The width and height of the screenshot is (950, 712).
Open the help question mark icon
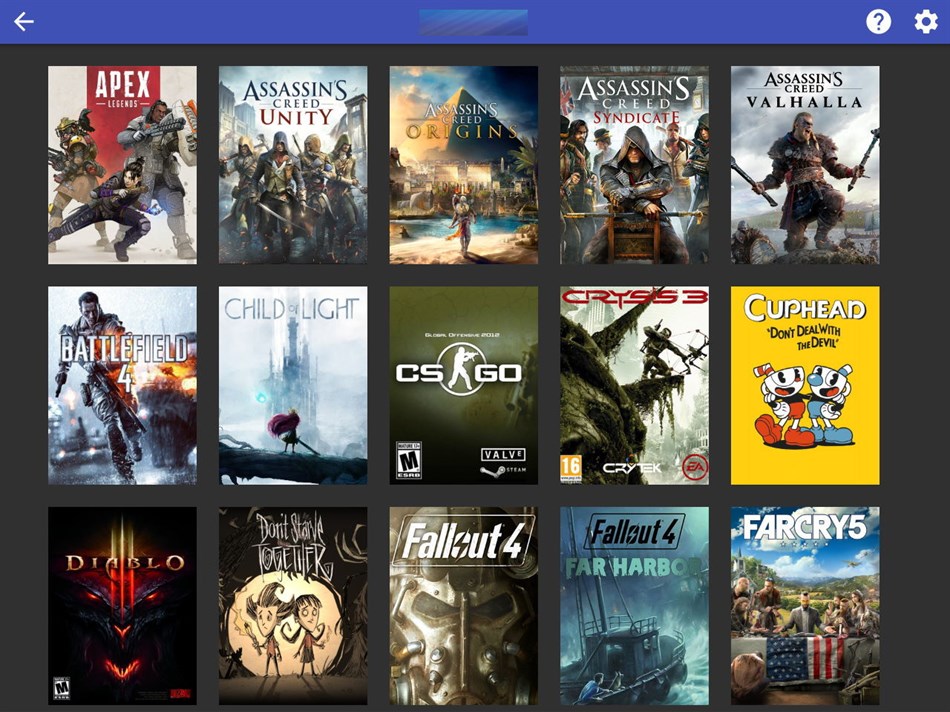pos(878,22)
